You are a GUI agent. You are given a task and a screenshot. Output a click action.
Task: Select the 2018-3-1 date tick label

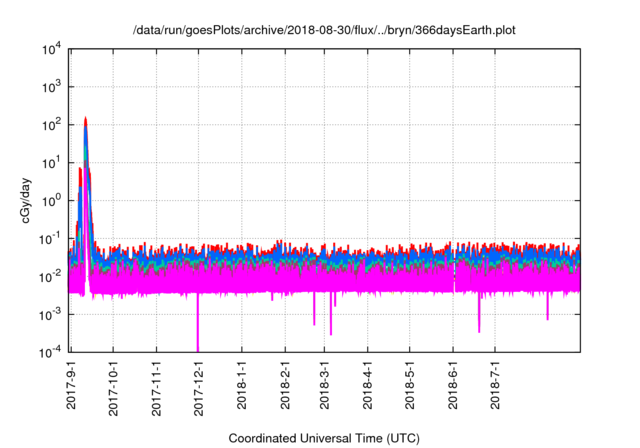tap(324, 387)
